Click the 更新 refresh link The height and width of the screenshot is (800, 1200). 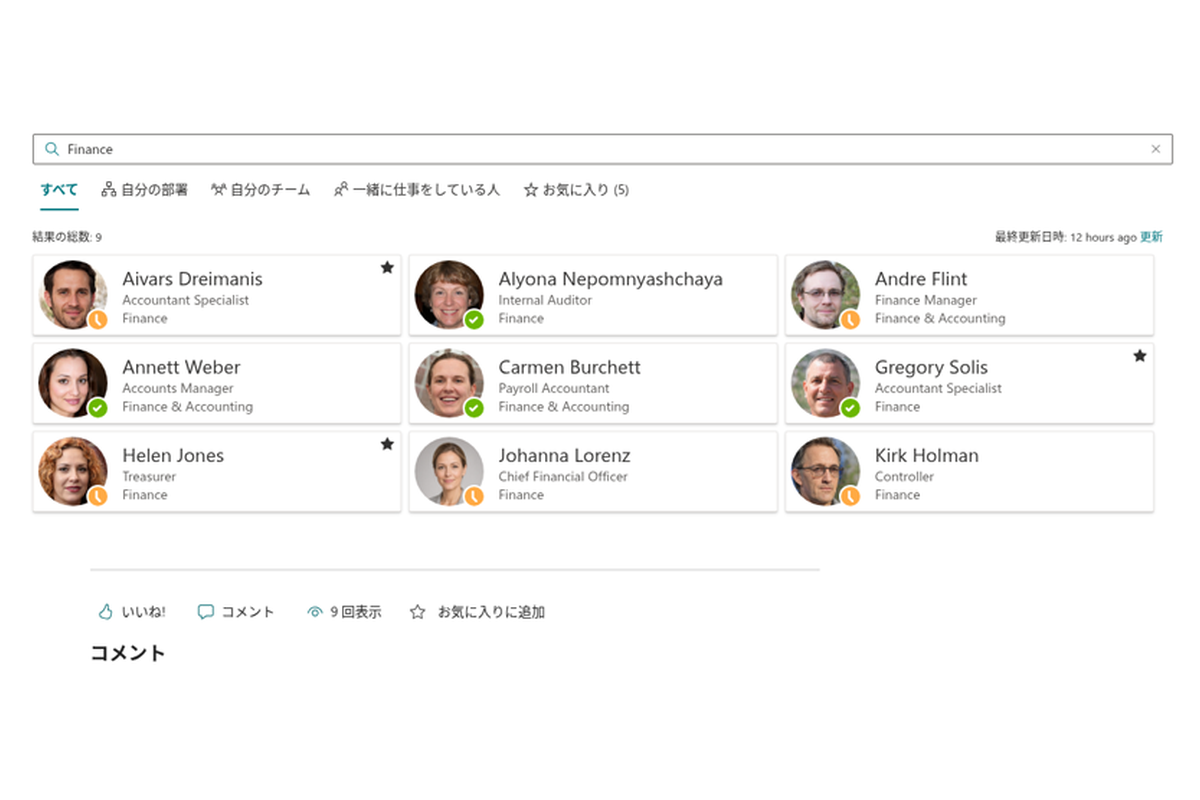(x=1151, y=237)
